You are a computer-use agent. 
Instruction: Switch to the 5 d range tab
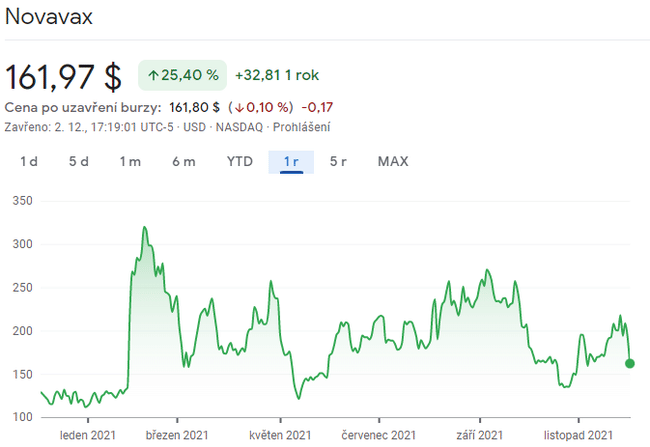click(x=79, y=161)
